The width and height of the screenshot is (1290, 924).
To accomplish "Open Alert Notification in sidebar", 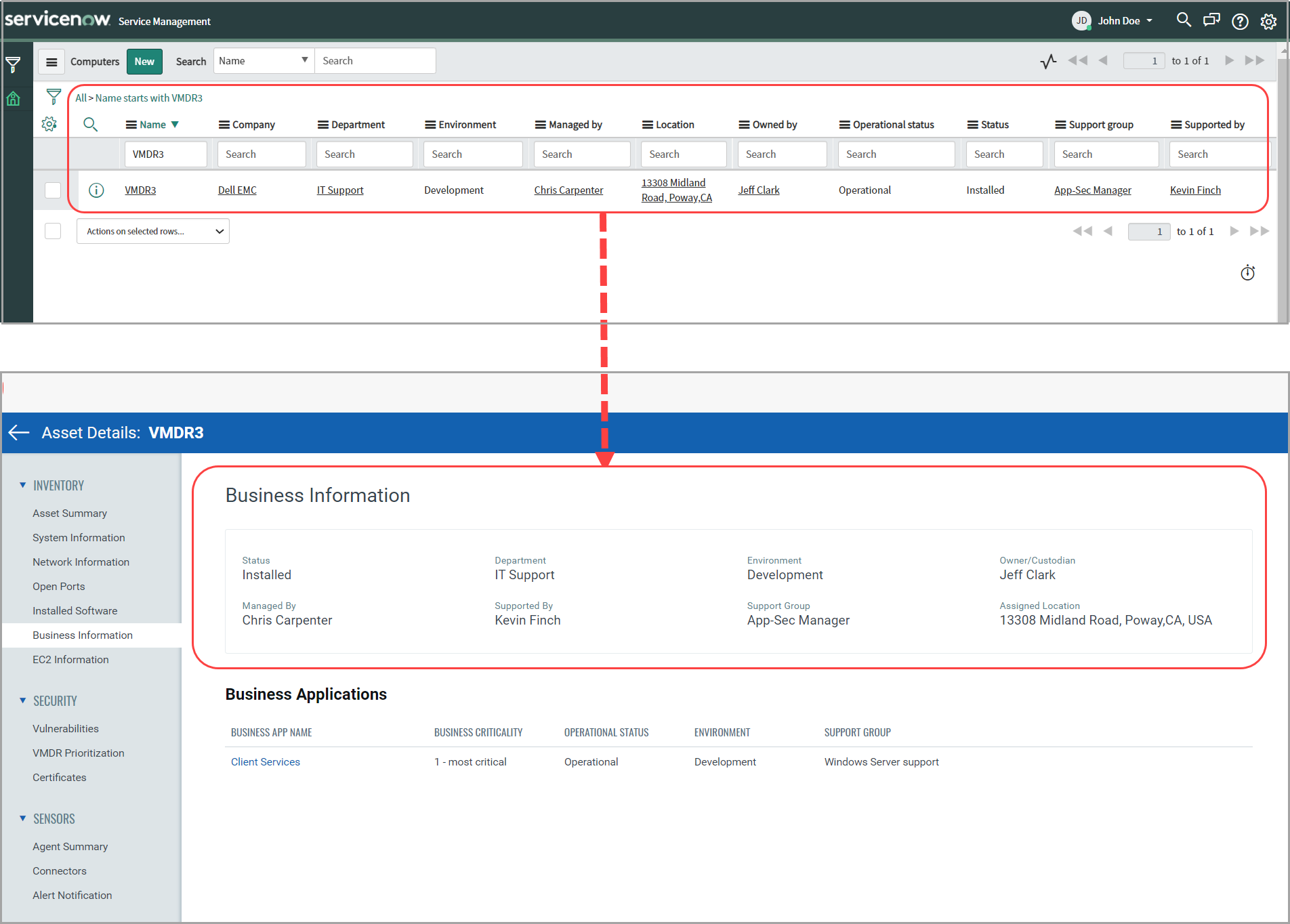I will point(72,896).
